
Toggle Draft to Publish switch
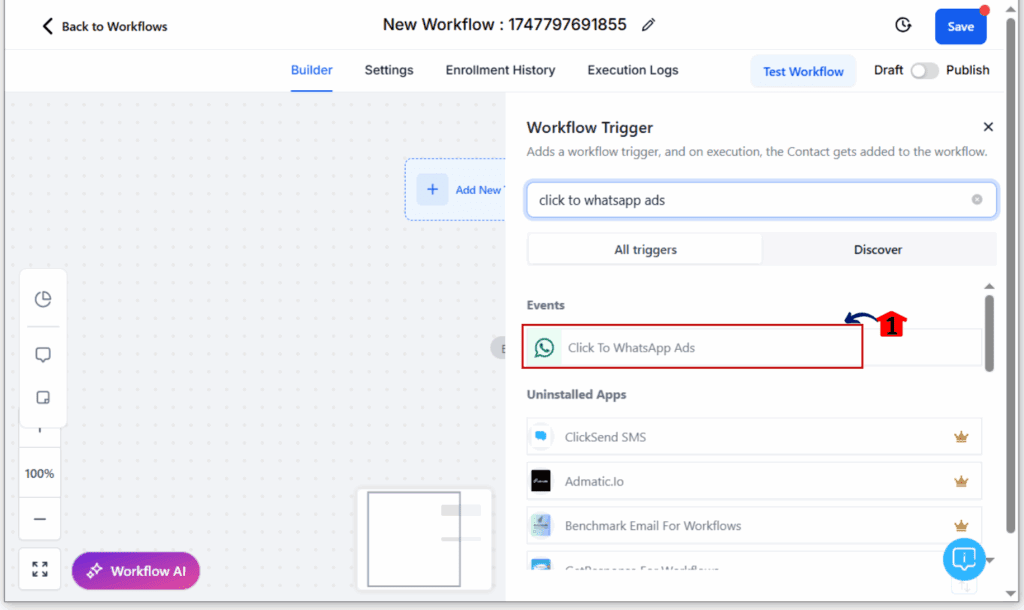[x=924, y=71]
